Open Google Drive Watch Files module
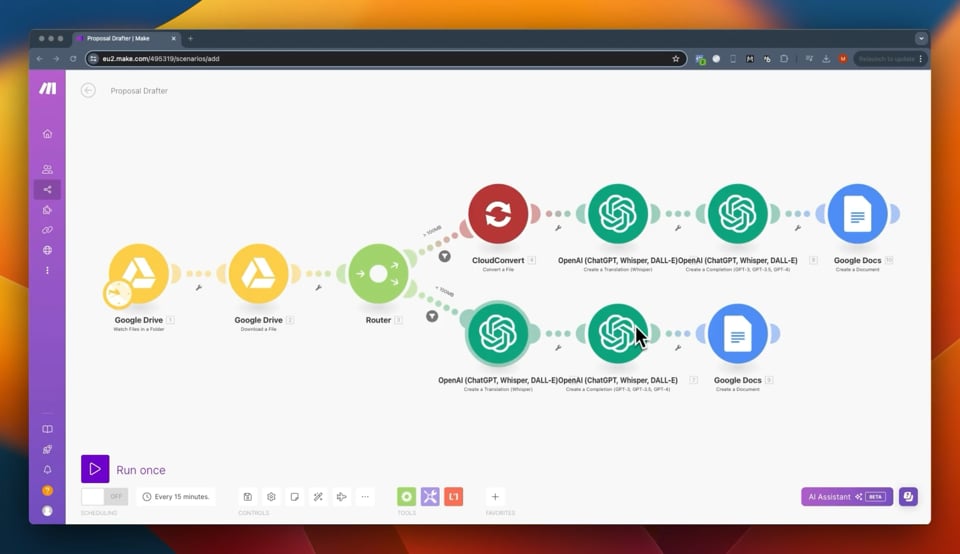Viewport: 960px width, 554px height. click(139, 274)
